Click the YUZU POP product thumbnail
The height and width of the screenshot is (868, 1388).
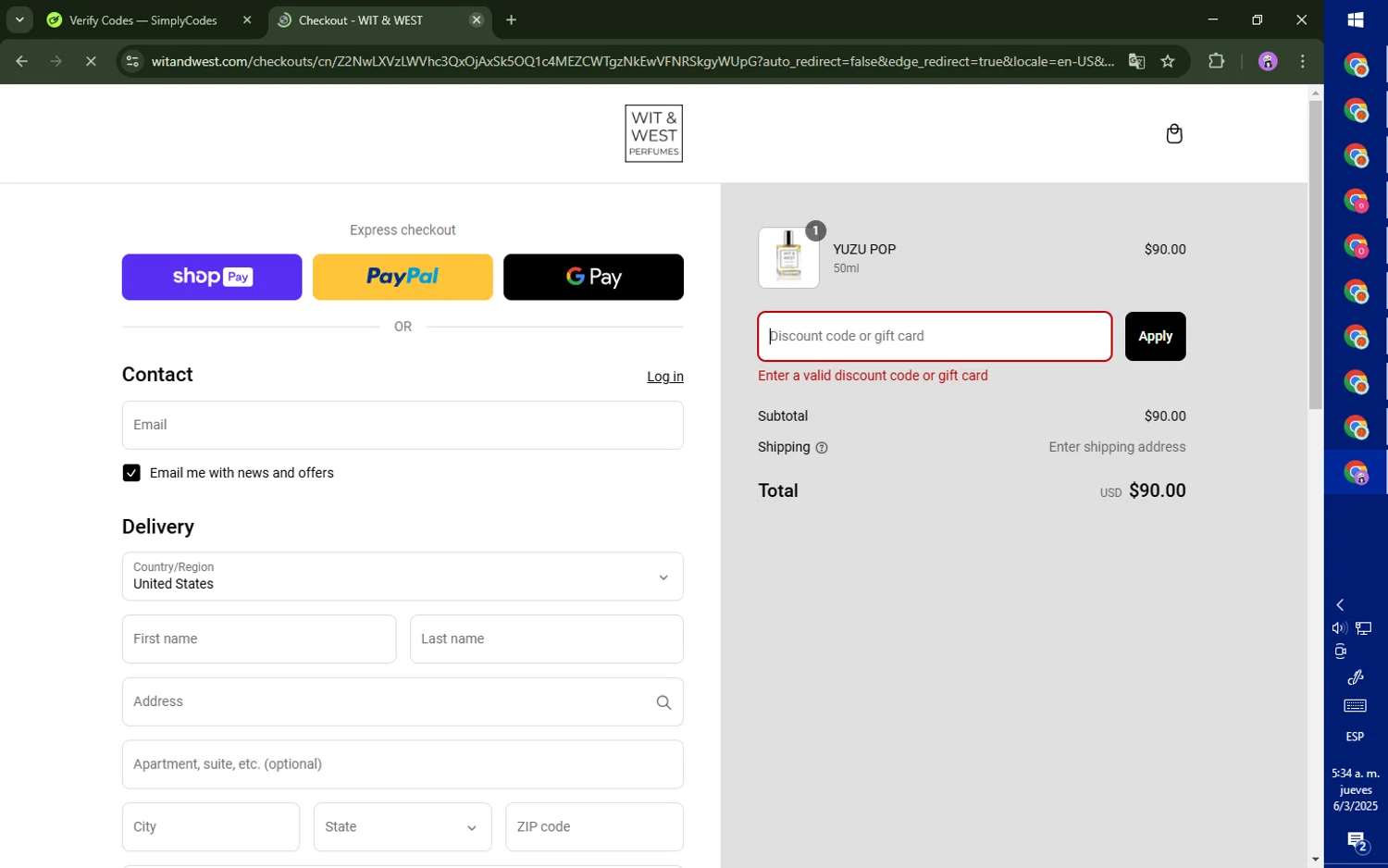[x=788, y=258]
